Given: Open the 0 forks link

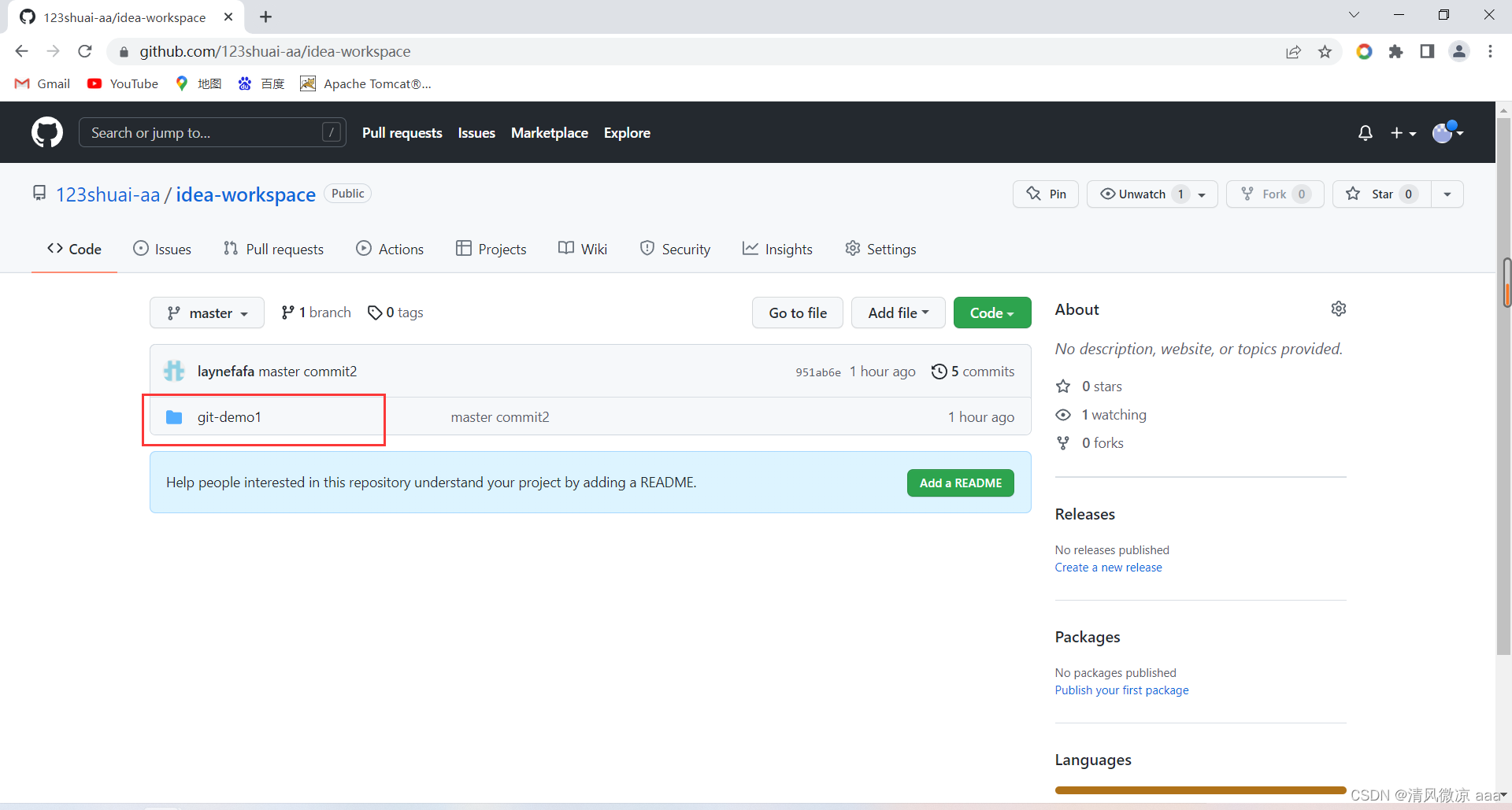Looking at the screenshot, I should point(1091,443).
